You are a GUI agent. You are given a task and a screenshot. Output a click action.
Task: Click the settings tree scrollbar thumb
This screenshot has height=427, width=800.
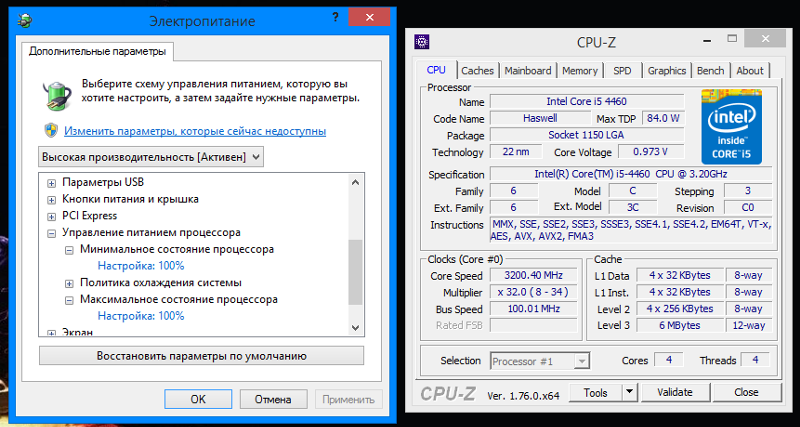356,272
